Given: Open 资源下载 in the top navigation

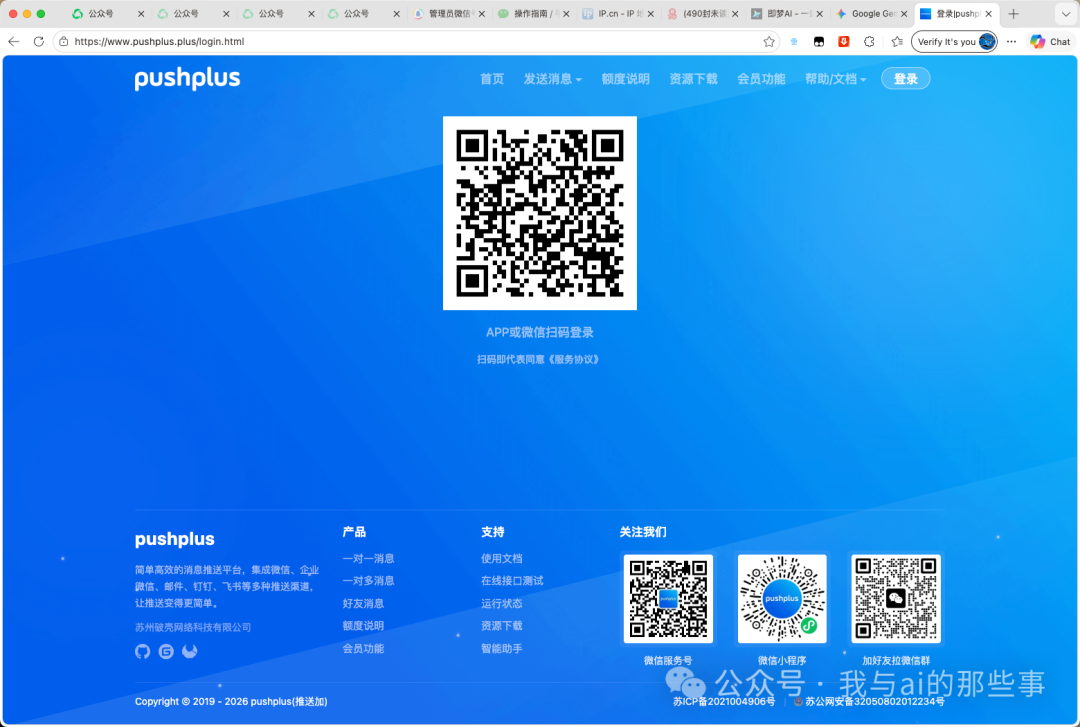Looking at the screenshot, I should (694, 79).
